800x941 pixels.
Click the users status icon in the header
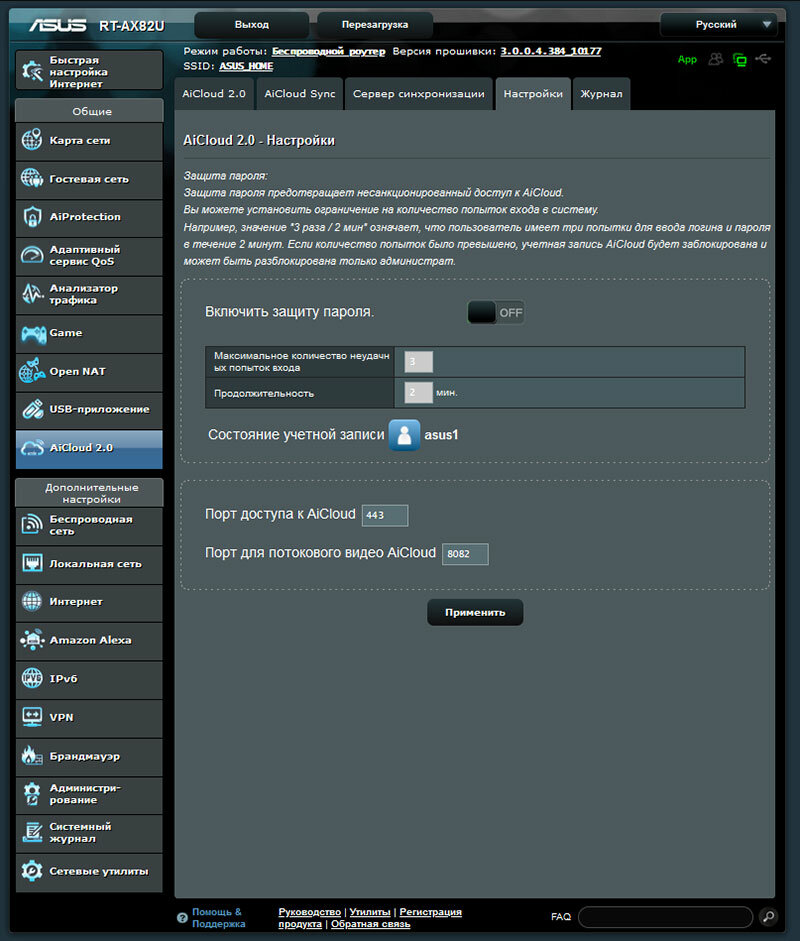coord(715,59)
